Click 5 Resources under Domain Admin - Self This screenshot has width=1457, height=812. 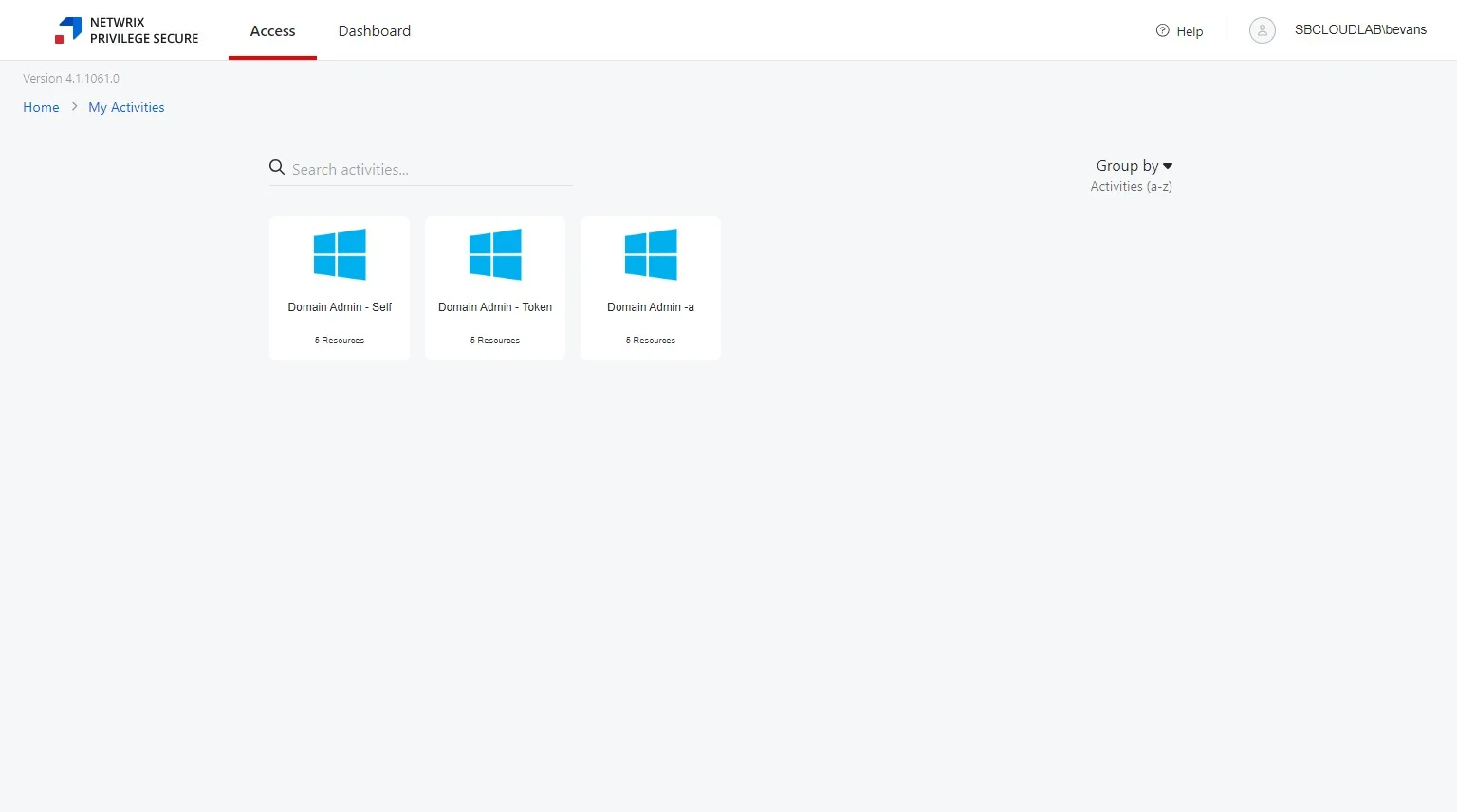click(340, 341)
